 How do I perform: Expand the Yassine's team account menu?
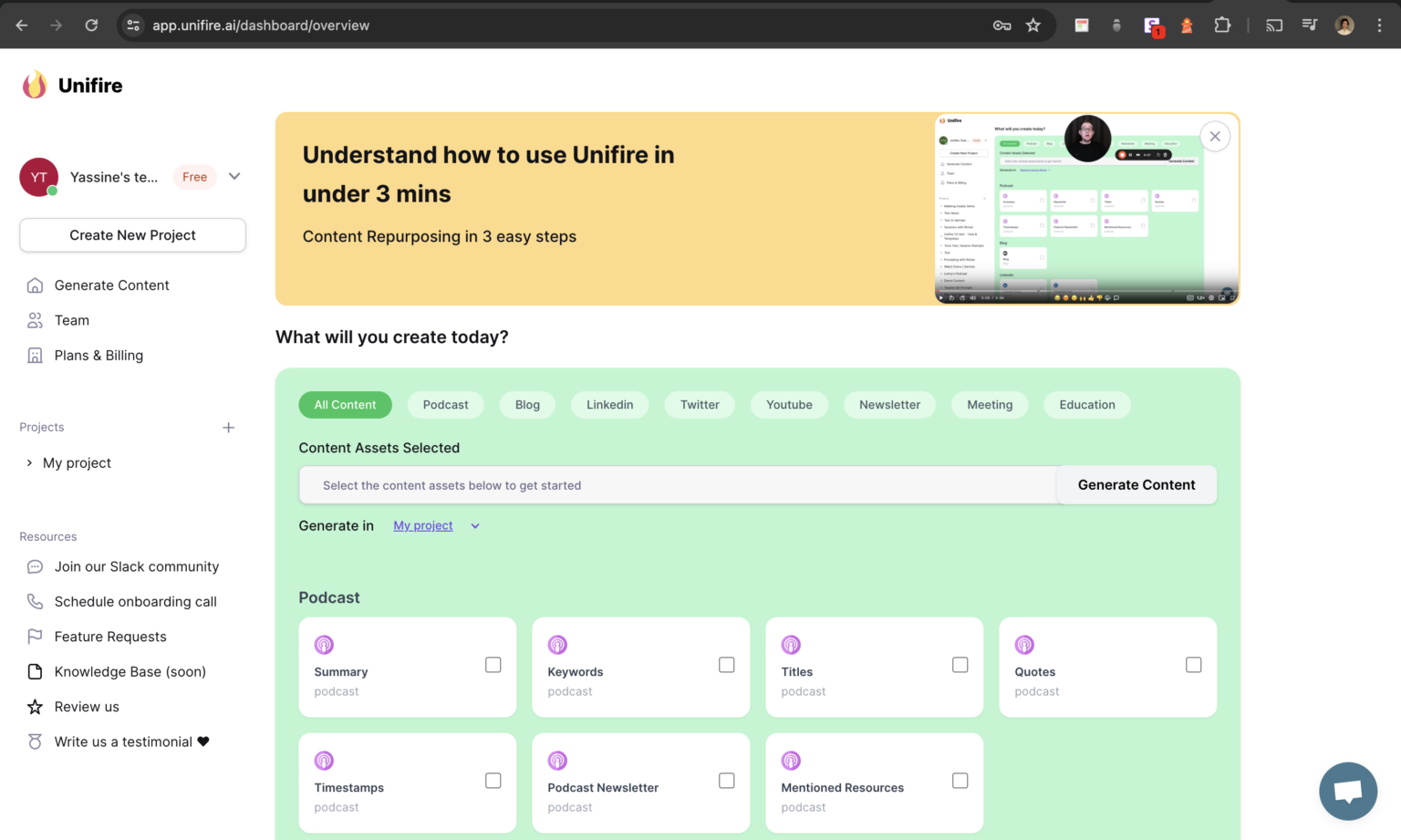[234, 177]
